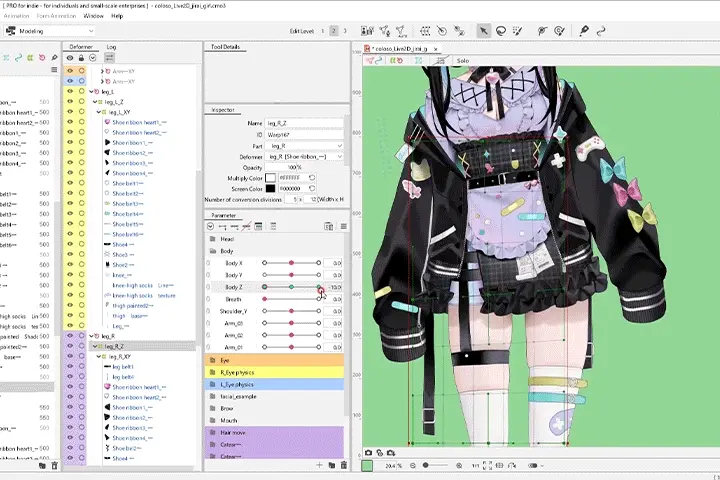720x480 pixels.
Task: Click the canvas snapshot camera icon
Action: click(x=368, y=452)
